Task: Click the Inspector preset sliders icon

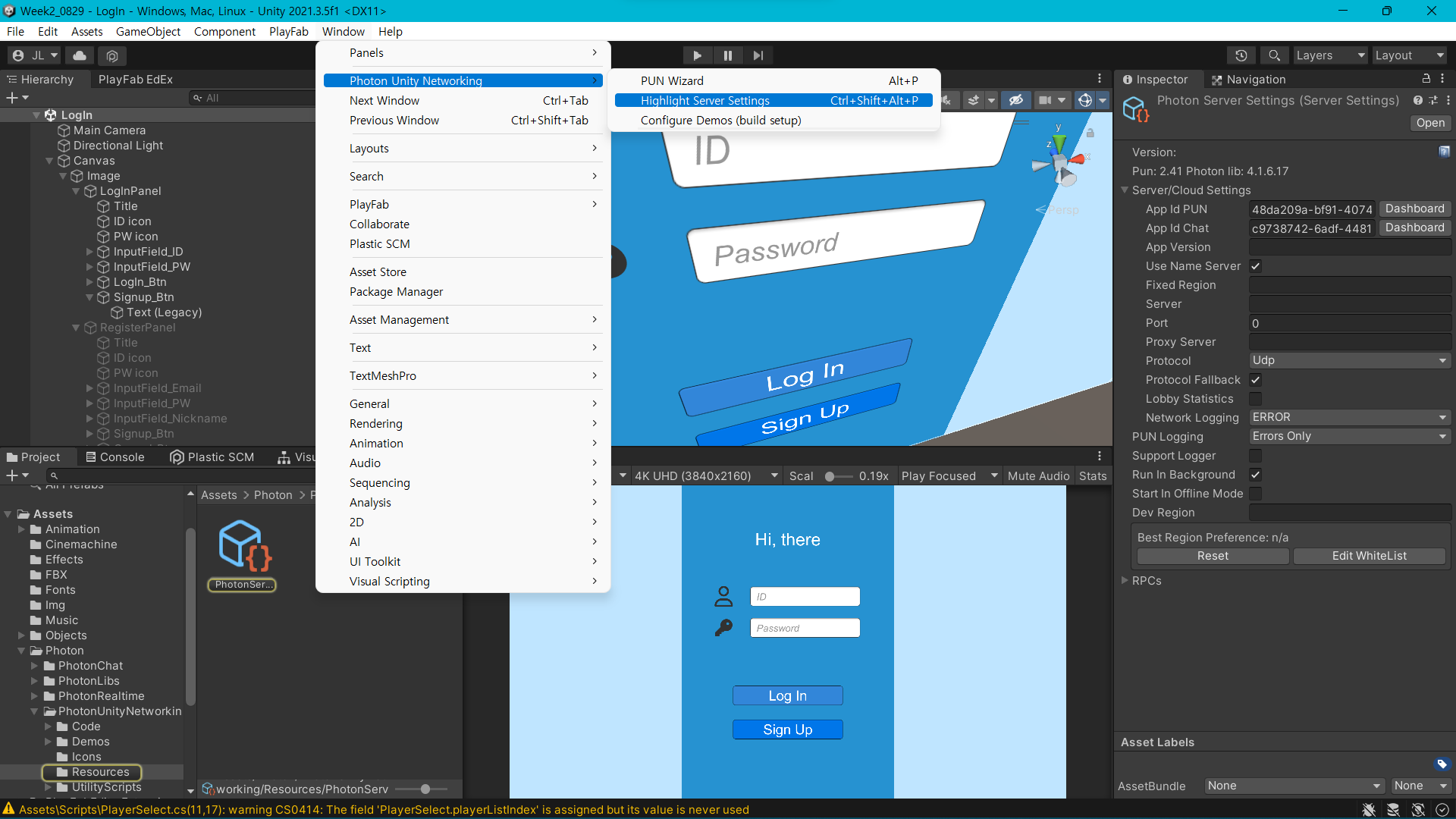Action: (x=1433, y=100)
